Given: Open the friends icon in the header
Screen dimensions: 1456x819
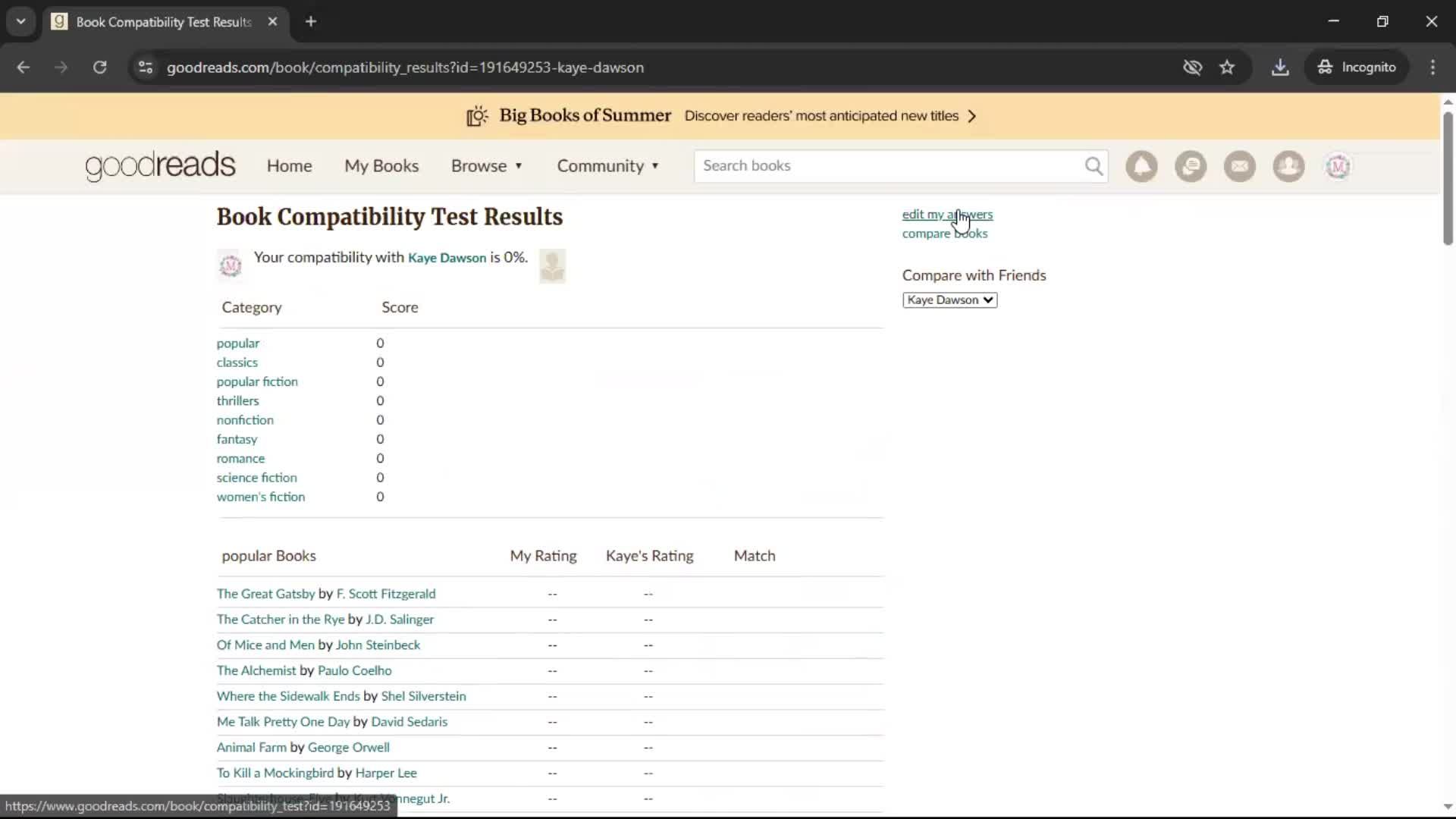Looking at the screenshot, I should point(1288,166).
